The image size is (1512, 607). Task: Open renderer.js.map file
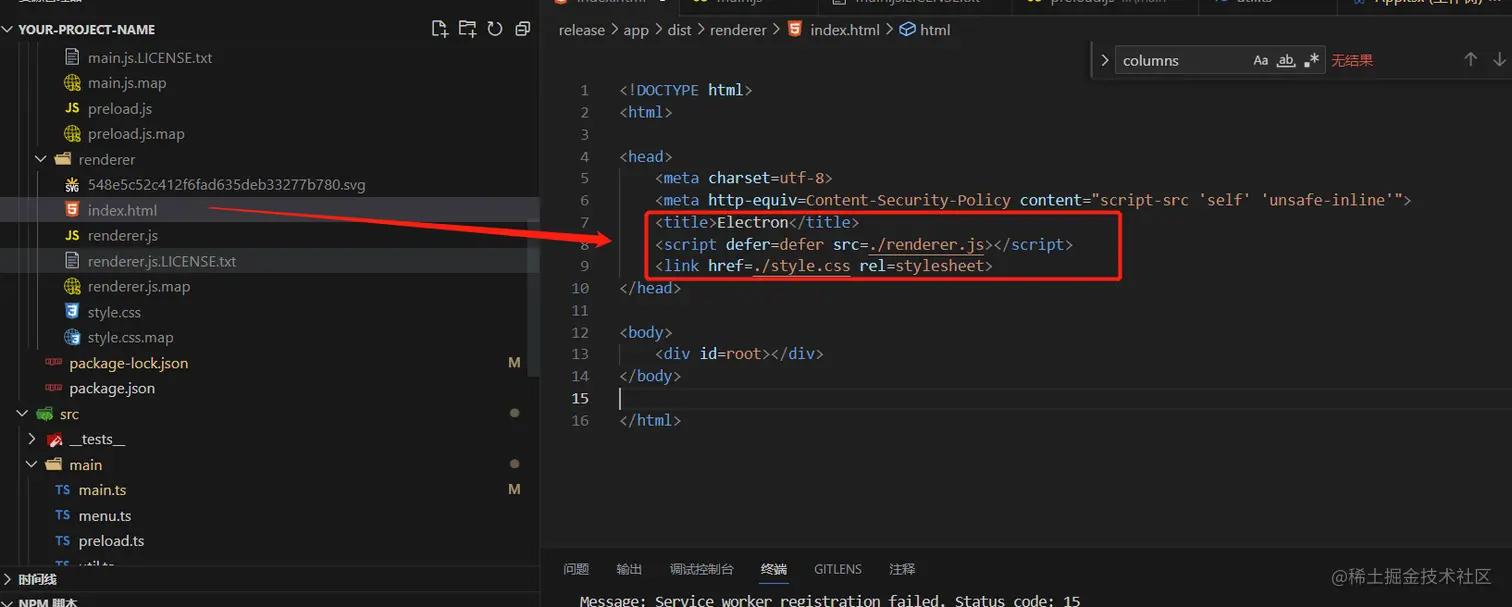(139, 287)
